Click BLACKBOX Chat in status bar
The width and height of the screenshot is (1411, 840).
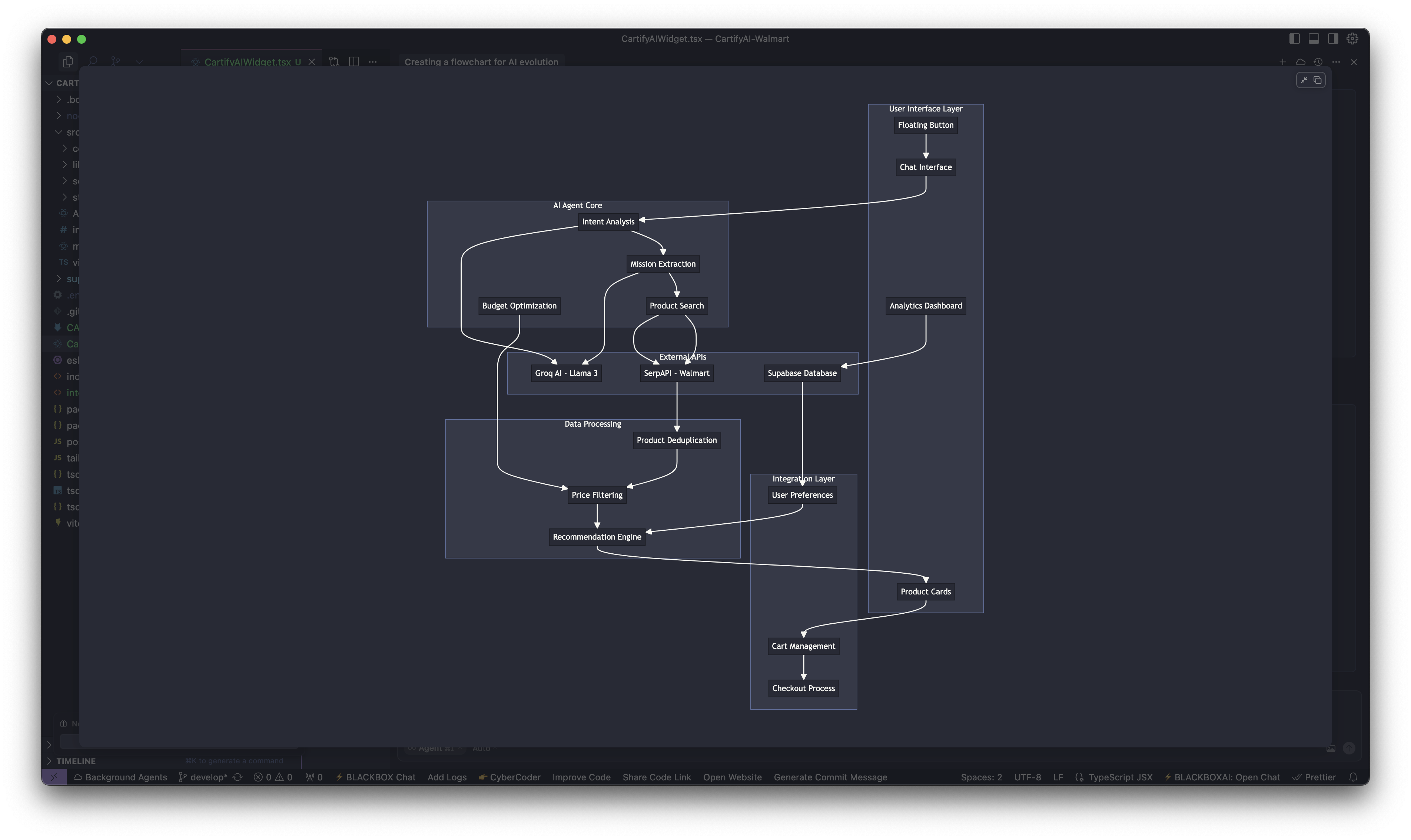(x=375, y=777)
